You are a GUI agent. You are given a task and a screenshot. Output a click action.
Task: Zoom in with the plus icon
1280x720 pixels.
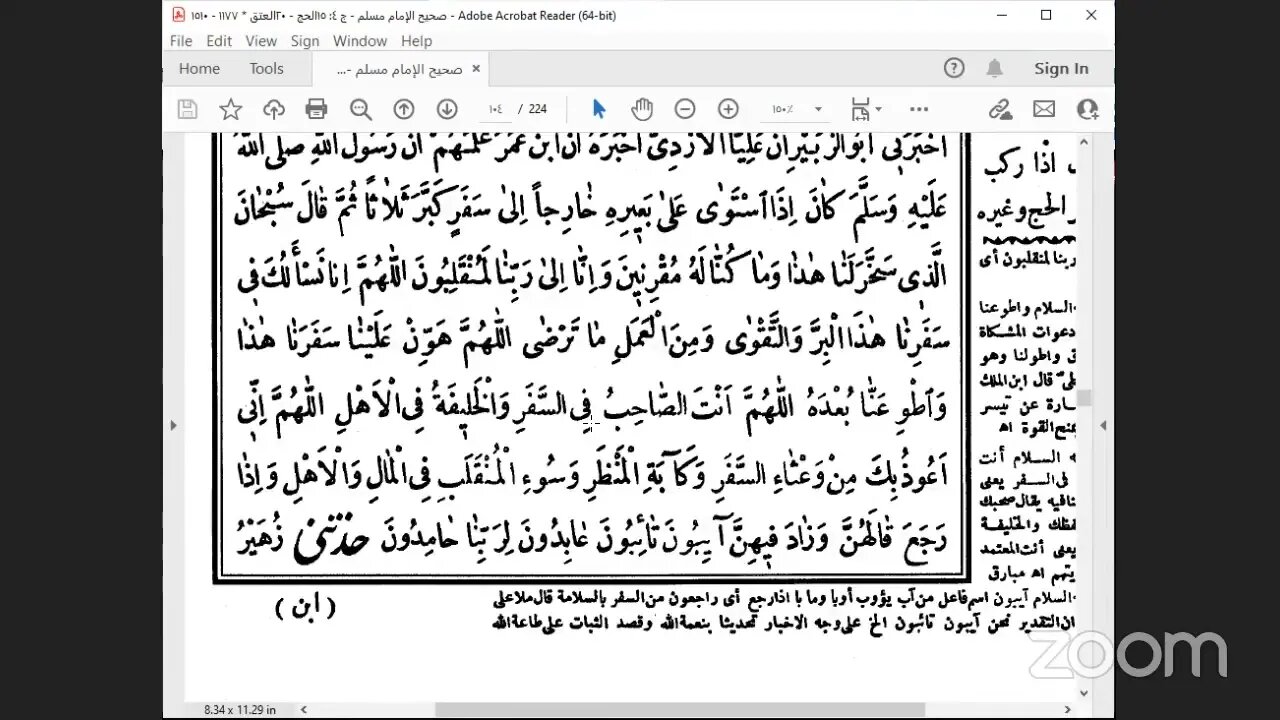coord(728,109)
